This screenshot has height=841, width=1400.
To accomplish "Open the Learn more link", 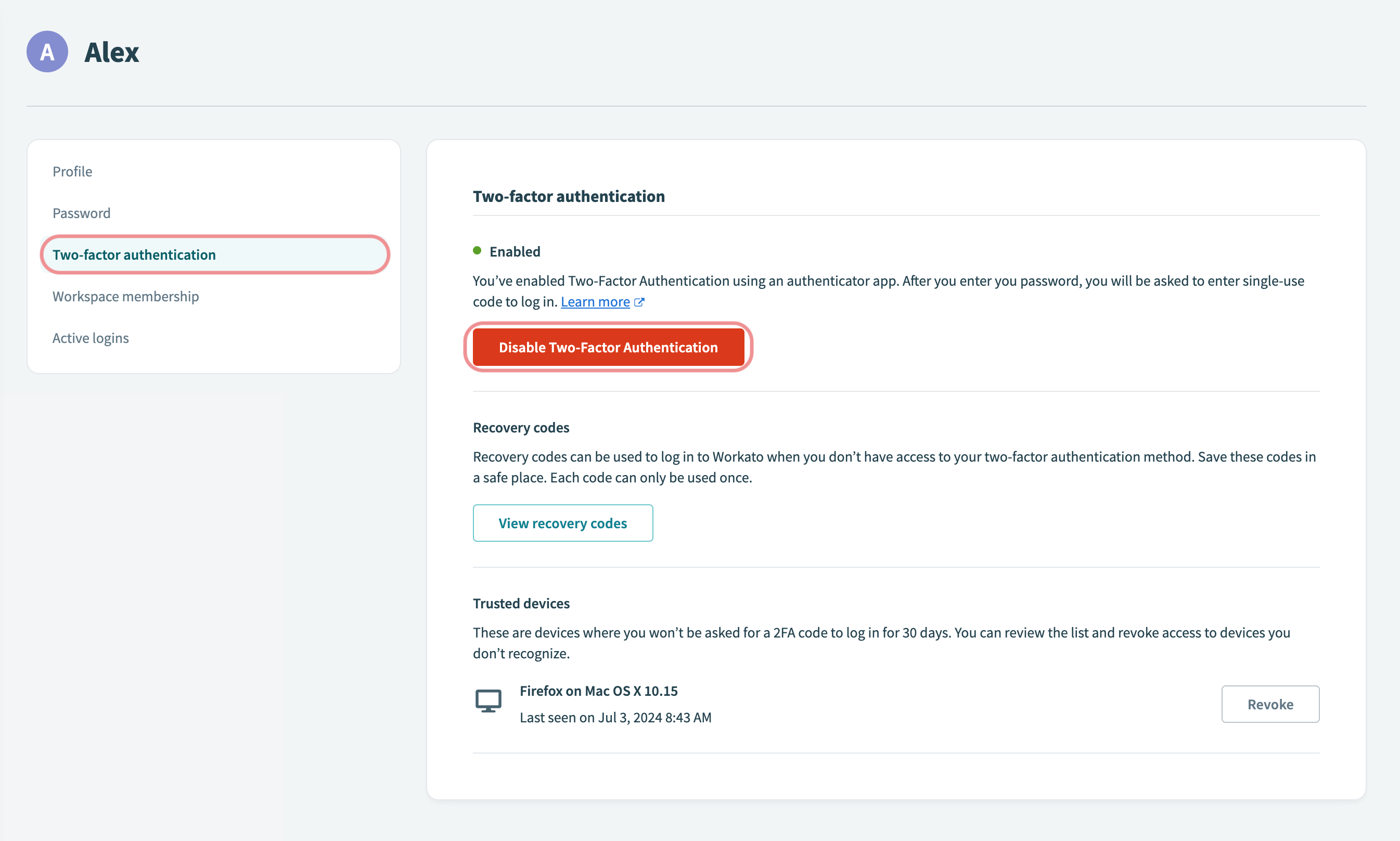I will point(595,301).
